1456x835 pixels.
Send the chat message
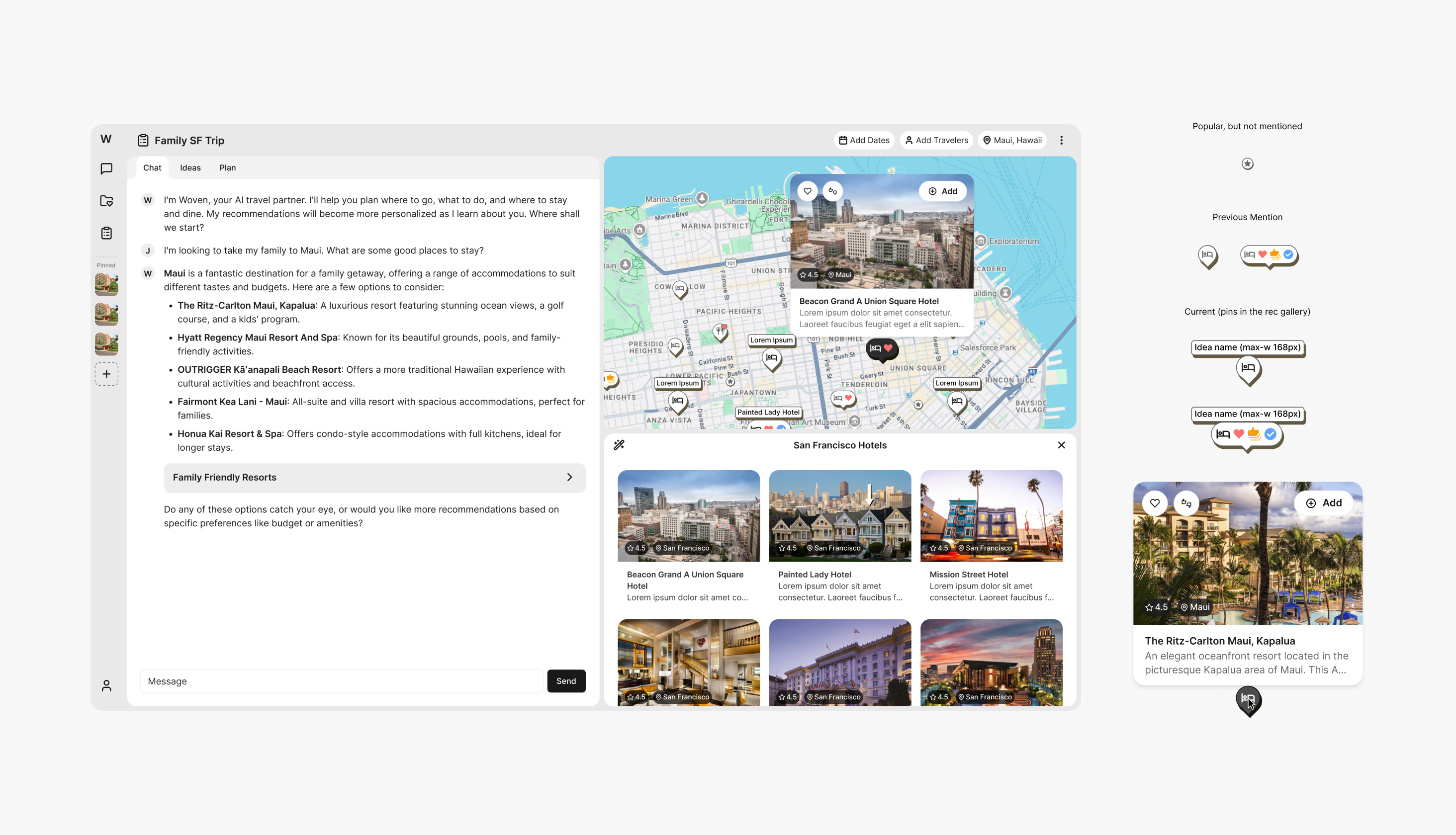point(566,681)
